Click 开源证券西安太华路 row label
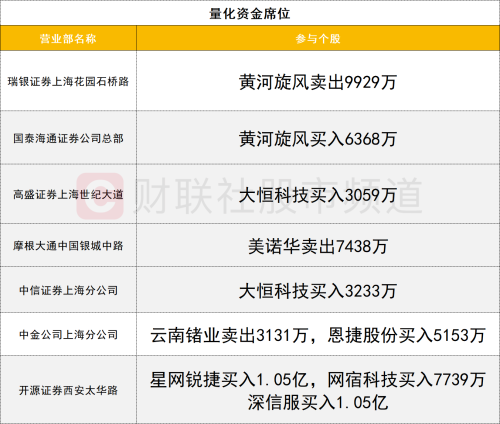The image size is (500, 424). (x=68, y=390)
